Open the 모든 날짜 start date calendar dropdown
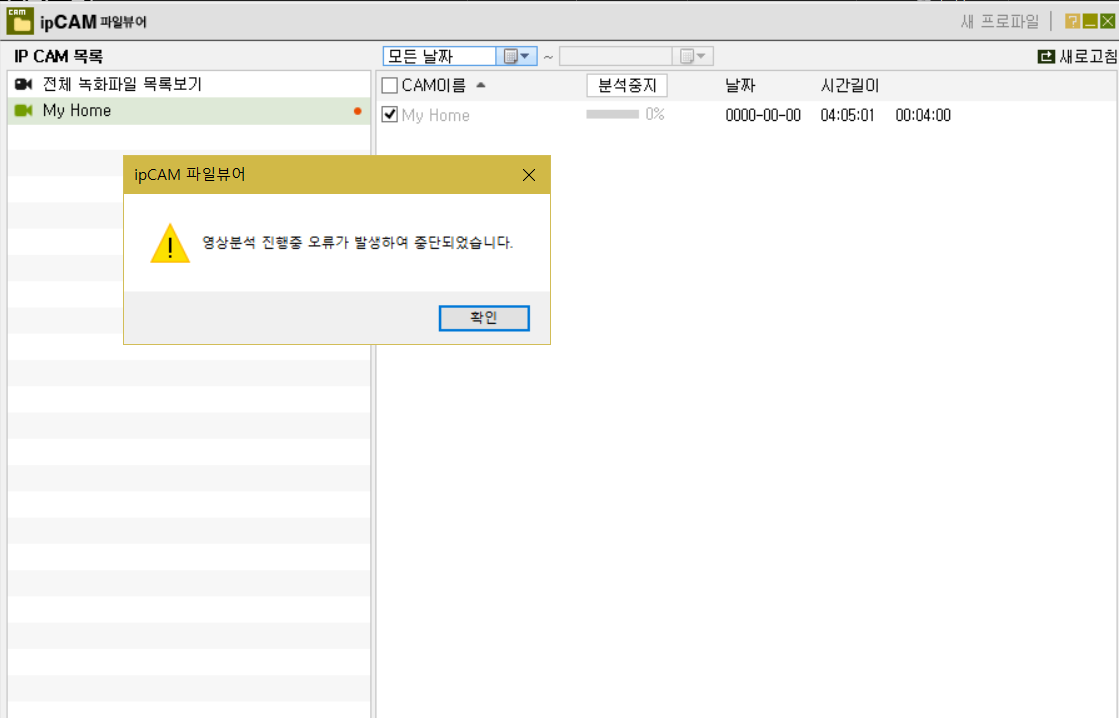 pyautogui.click(x=517, y=56)
